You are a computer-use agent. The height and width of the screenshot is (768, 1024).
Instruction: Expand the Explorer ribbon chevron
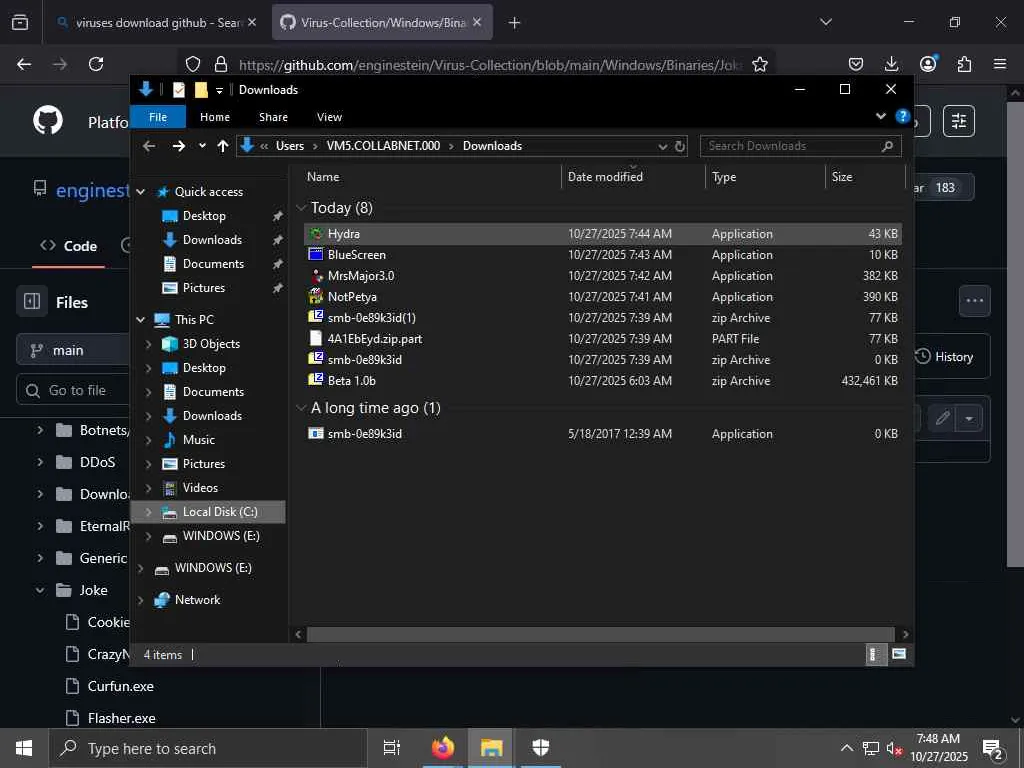[x=881, y=116]
